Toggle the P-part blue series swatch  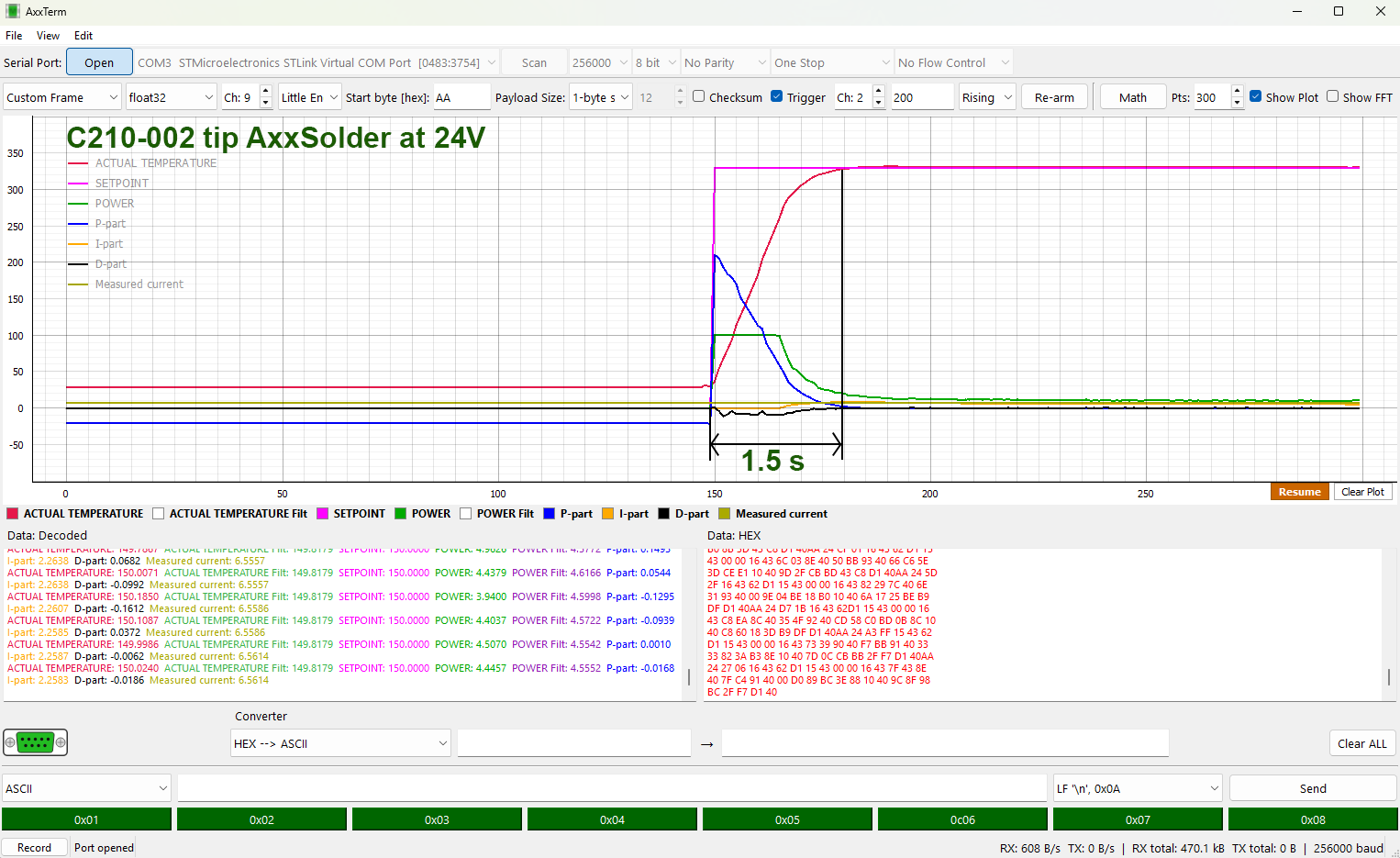click(550, 514)
